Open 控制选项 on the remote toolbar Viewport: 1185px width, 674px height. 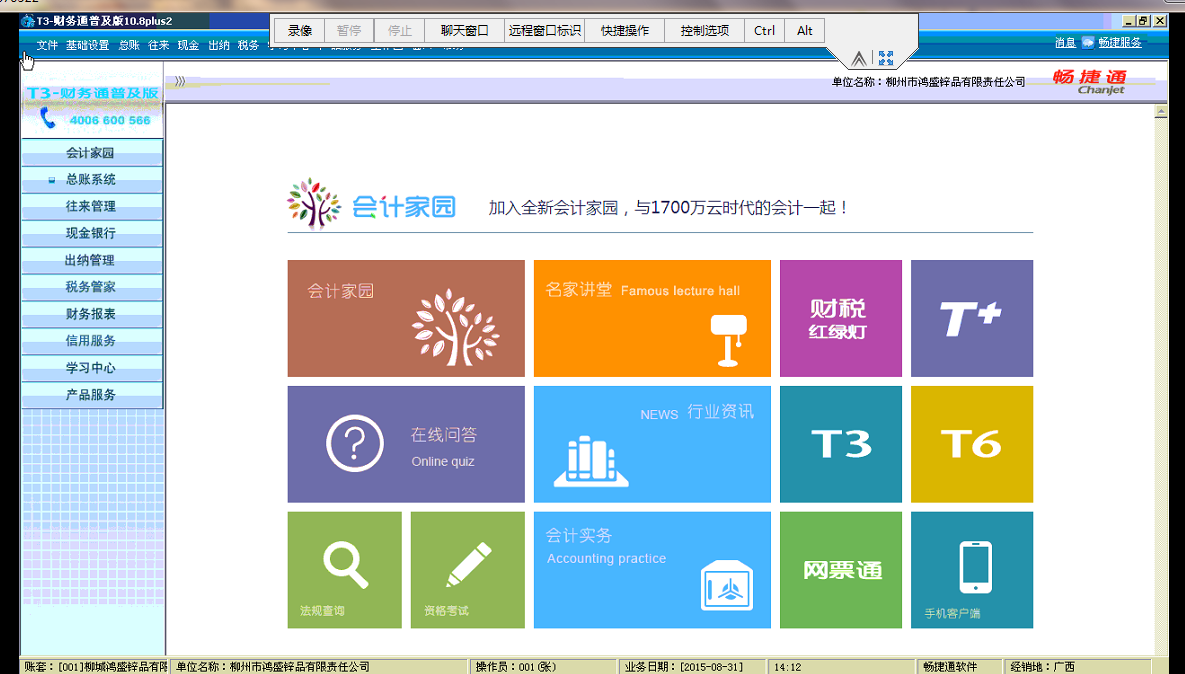[x=705, y=30]
